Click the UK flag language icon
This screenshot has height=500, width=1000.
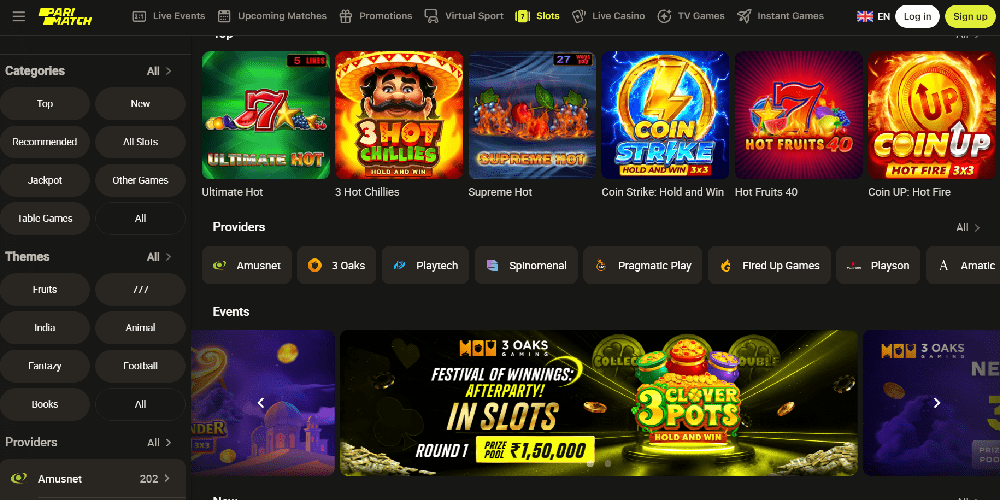[x=865, y=17]
